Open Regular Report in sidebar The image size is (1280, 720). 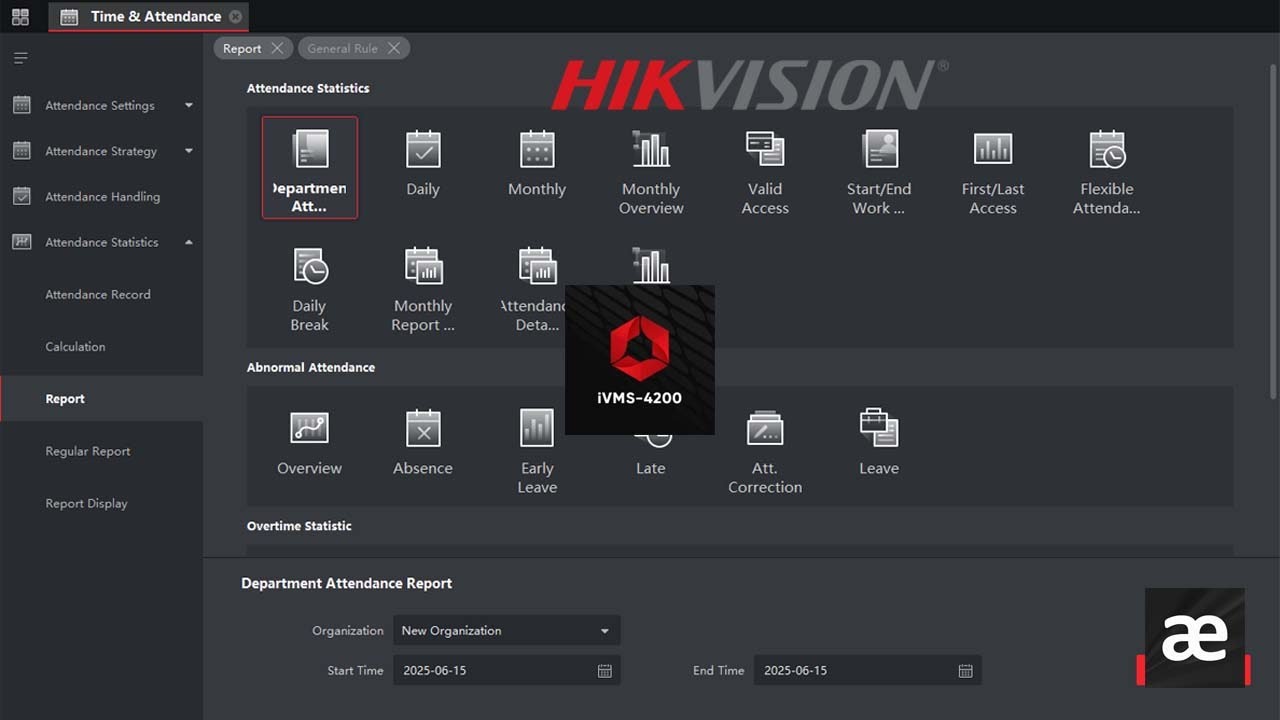coord(88,451)
